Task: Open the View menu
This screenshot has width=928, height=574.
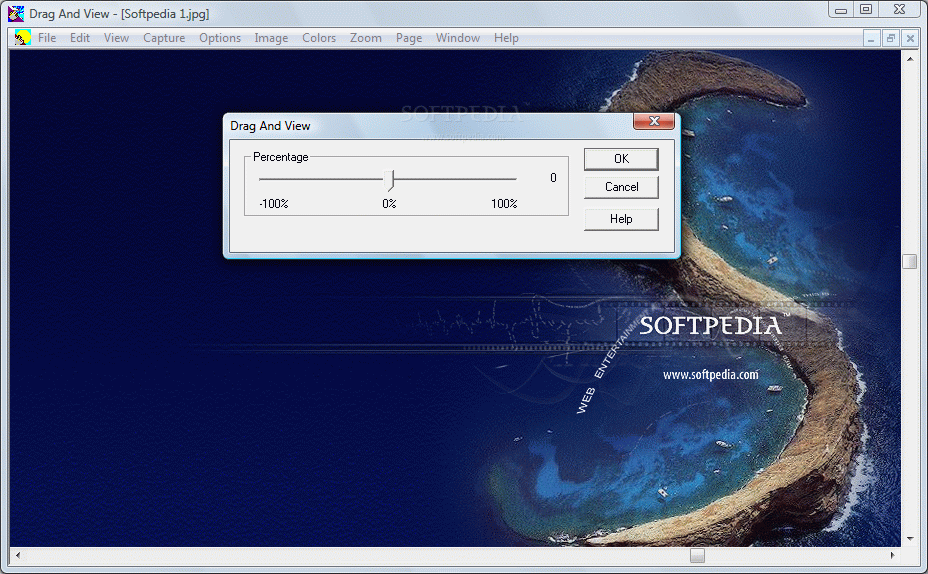Action: (117, 38)
